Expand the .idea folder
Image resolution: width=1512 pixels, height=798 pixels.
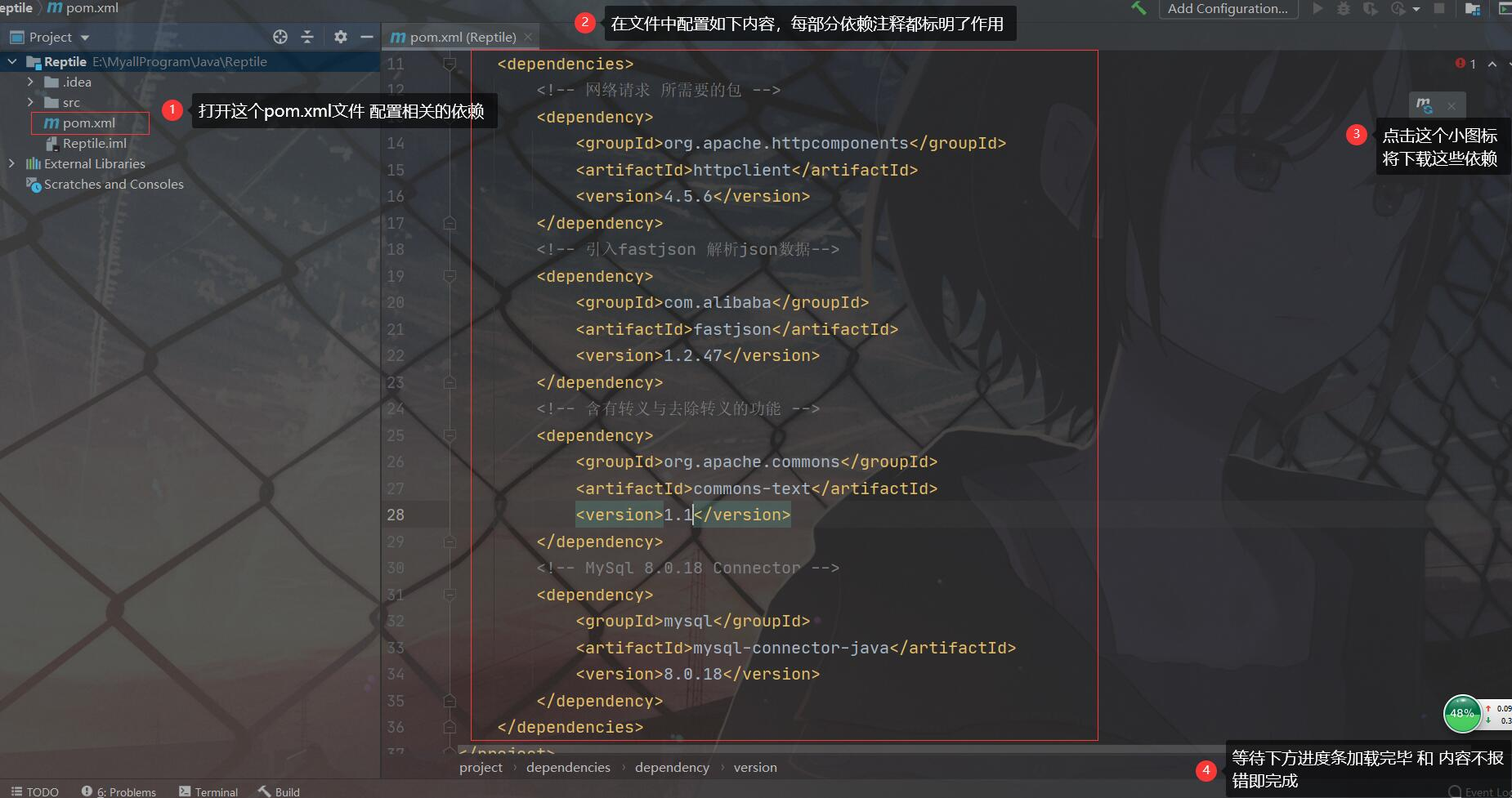coord(30,82)
